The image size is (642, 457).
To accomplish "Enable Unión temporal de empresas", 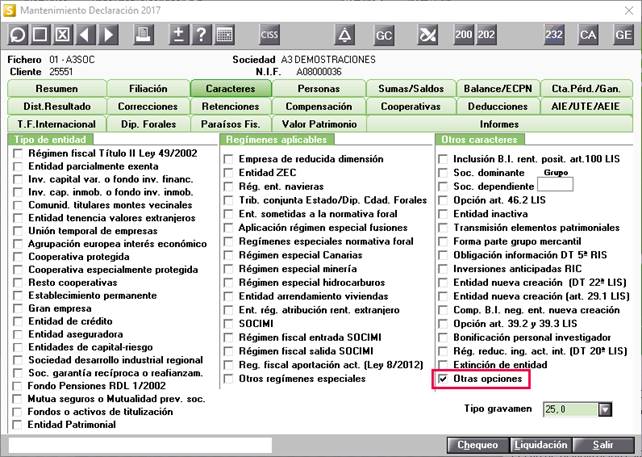I will [18, 231].
